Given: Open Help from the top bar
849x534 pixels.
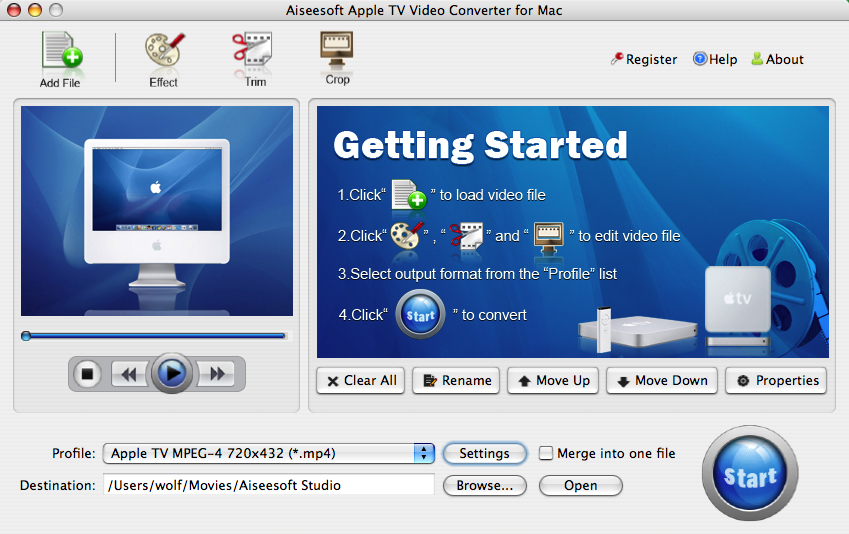Looking at the screenshot, I should tap(700, 59).
